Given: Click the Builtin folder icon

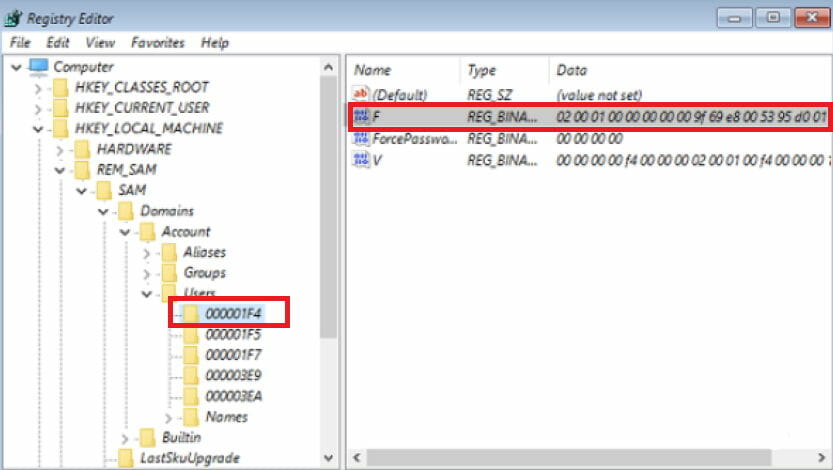Looking at the screenshot, I should point(147,438).
